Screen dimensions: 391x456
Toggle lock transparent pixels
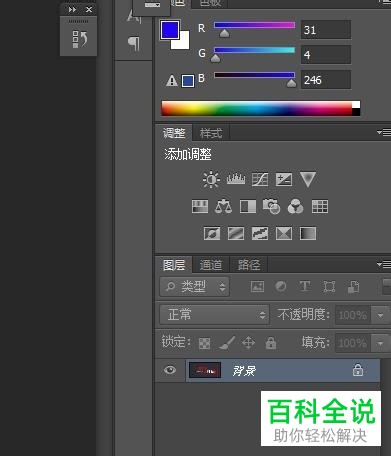pyautogui.click(x=204, y=343)
